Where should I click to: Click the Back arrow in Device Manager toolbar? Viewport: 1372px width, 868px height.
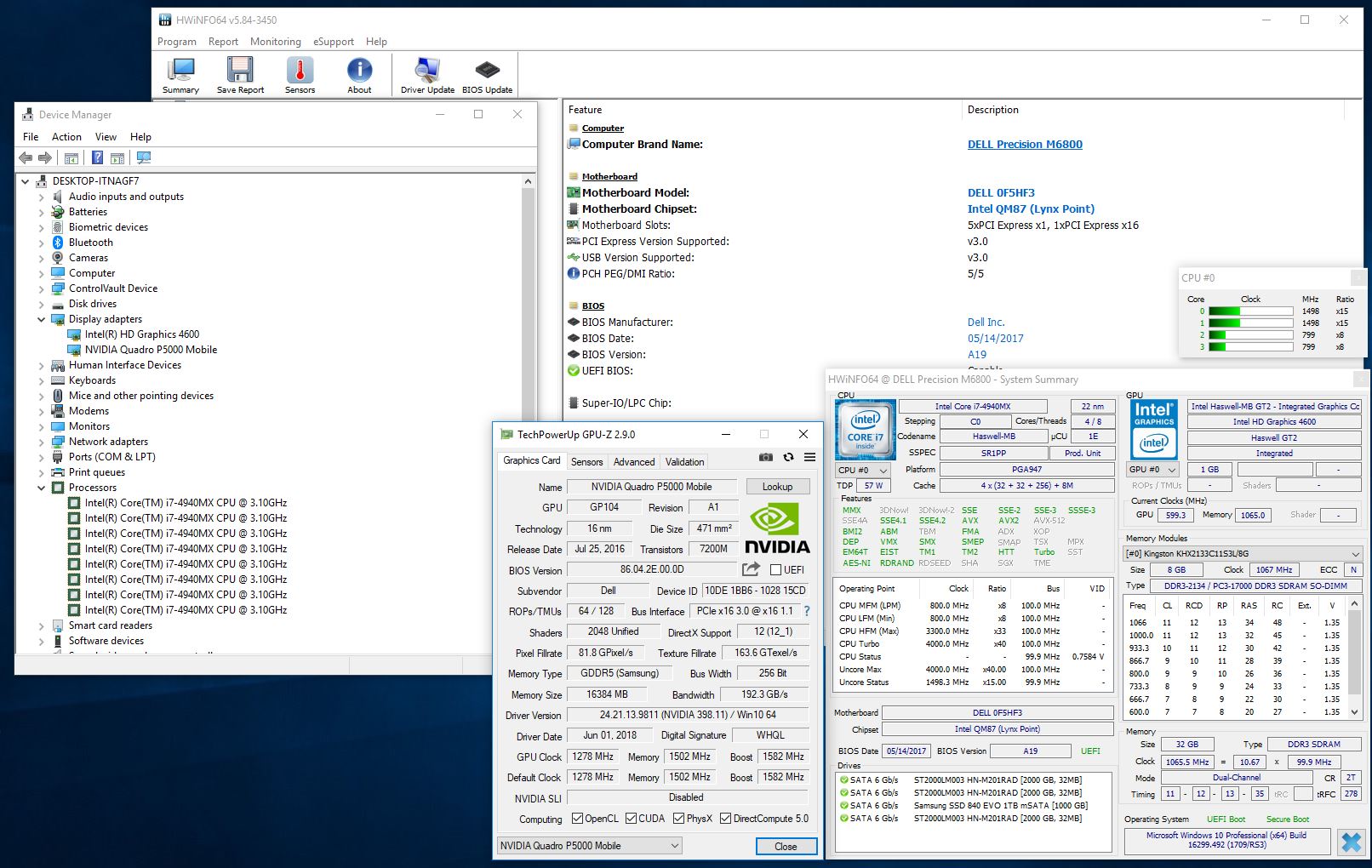pyautogui.click(x=26, y=157)
